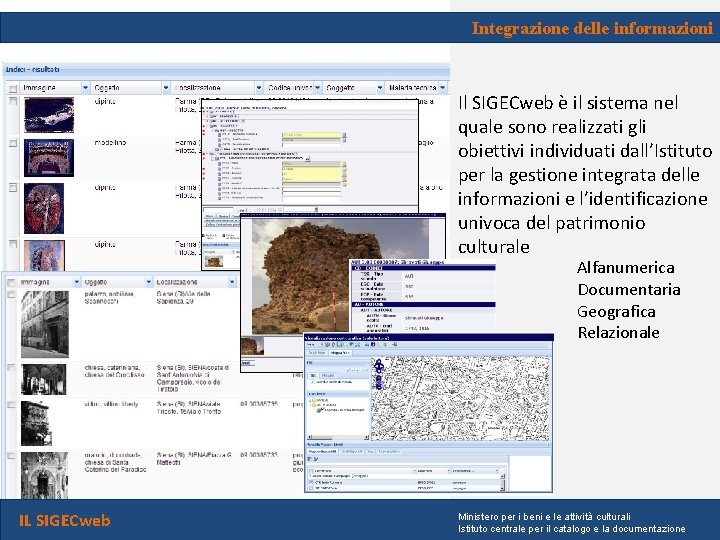Open the chiesa del Crocifisso arcade thumbnail
Screen dimensions: 720x540
pyautogui.click(x=44, y=379)
